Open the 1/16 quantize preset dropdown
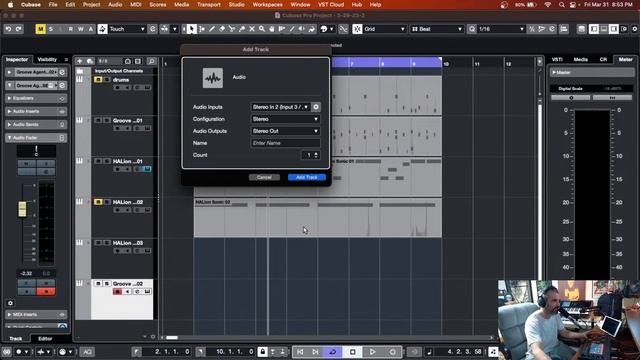640x360 pixels. [x=501, y=29]
